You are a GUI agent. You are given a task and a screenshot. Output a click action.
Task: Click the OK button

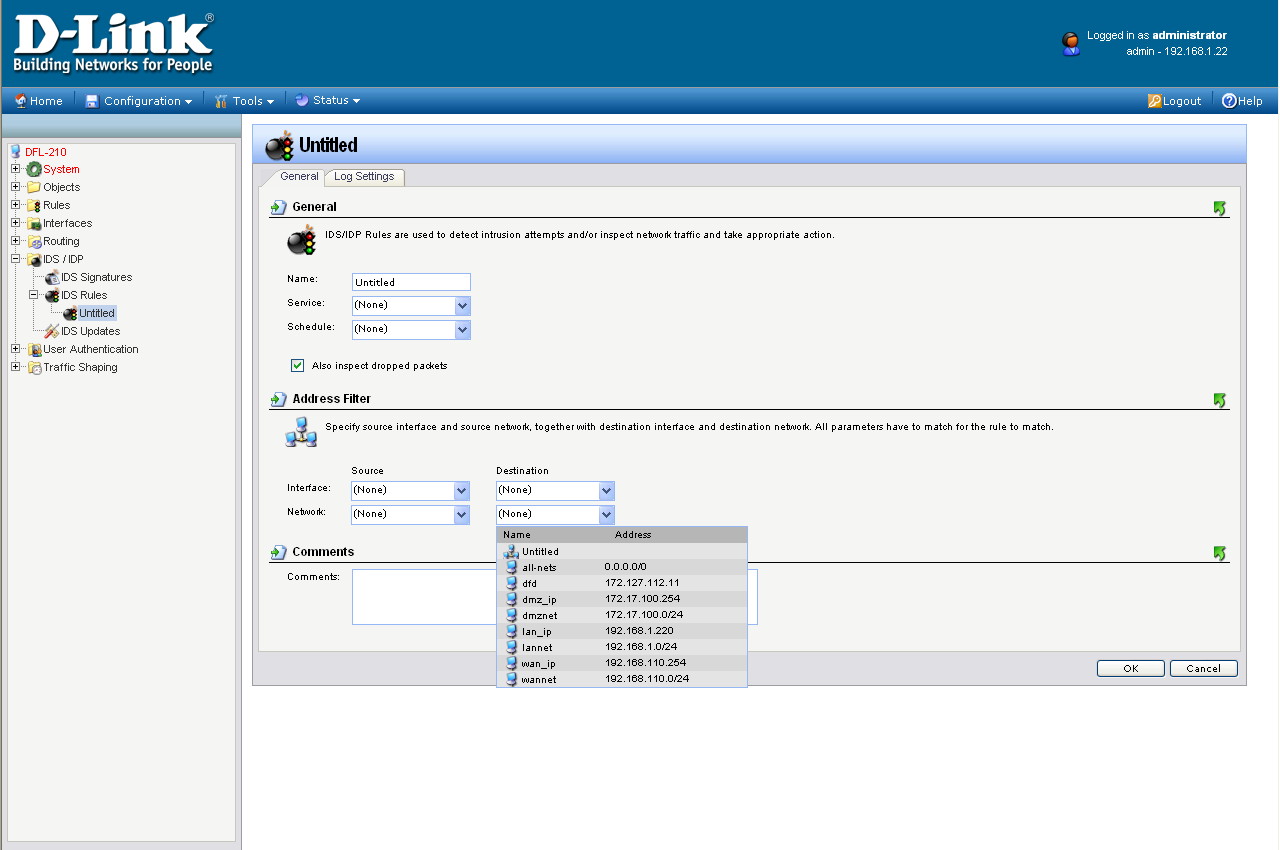[x=1131, y=669]
